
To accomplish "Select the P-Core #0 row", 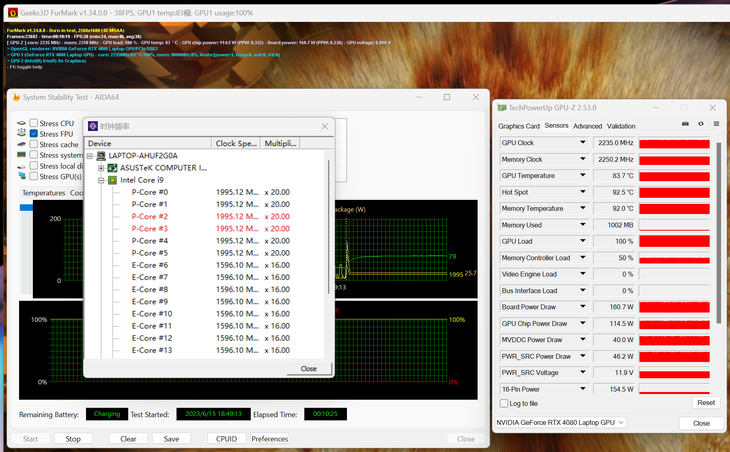I will coord(205,192).
